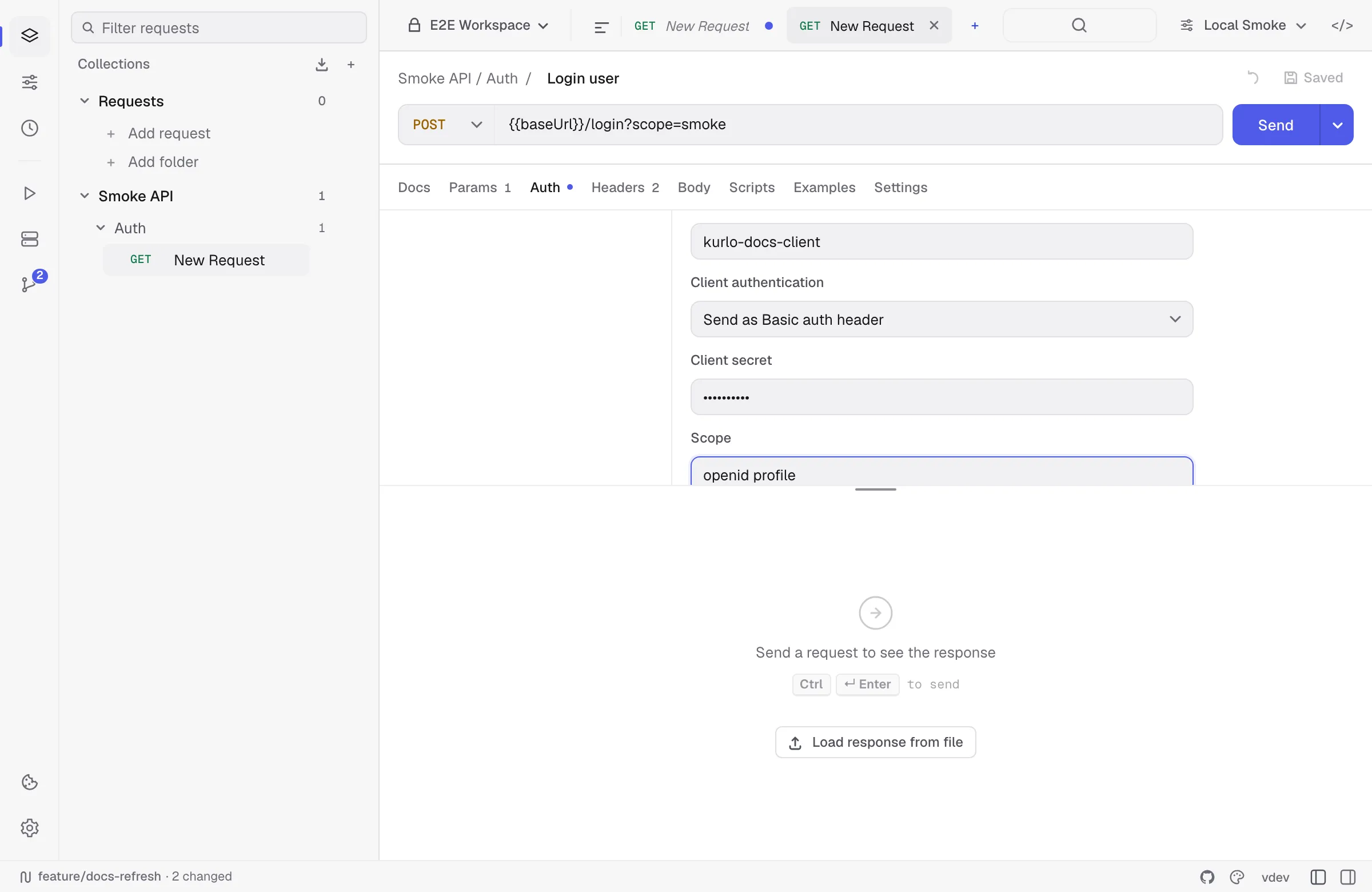Toggle the left sidebar layout icon

click(x=1318, y=877)
